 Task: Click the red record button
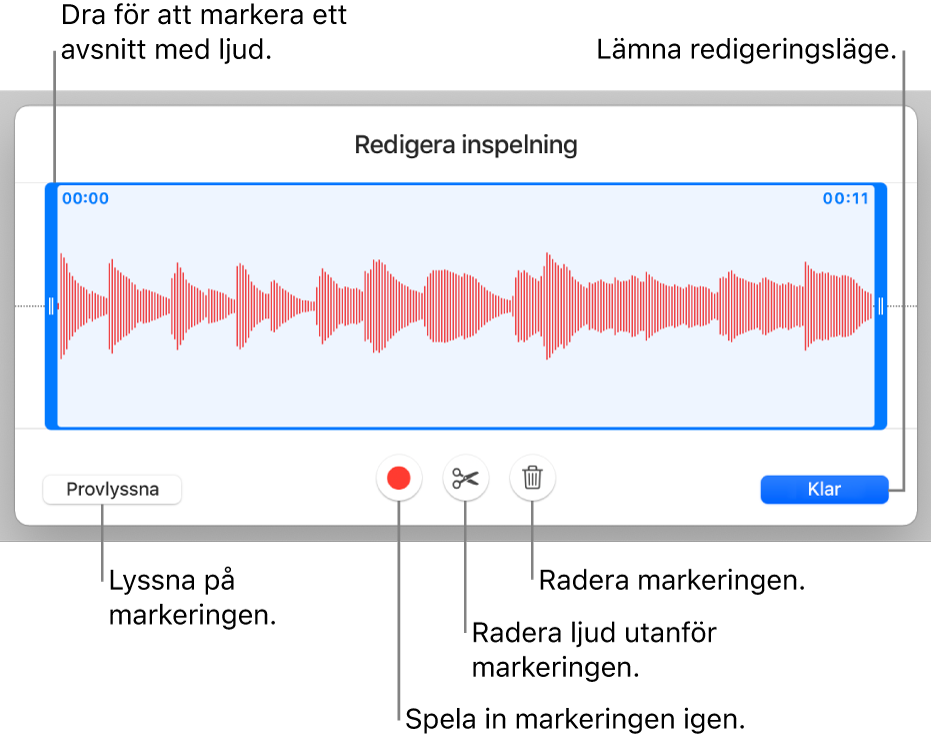(x=399, y=479)
